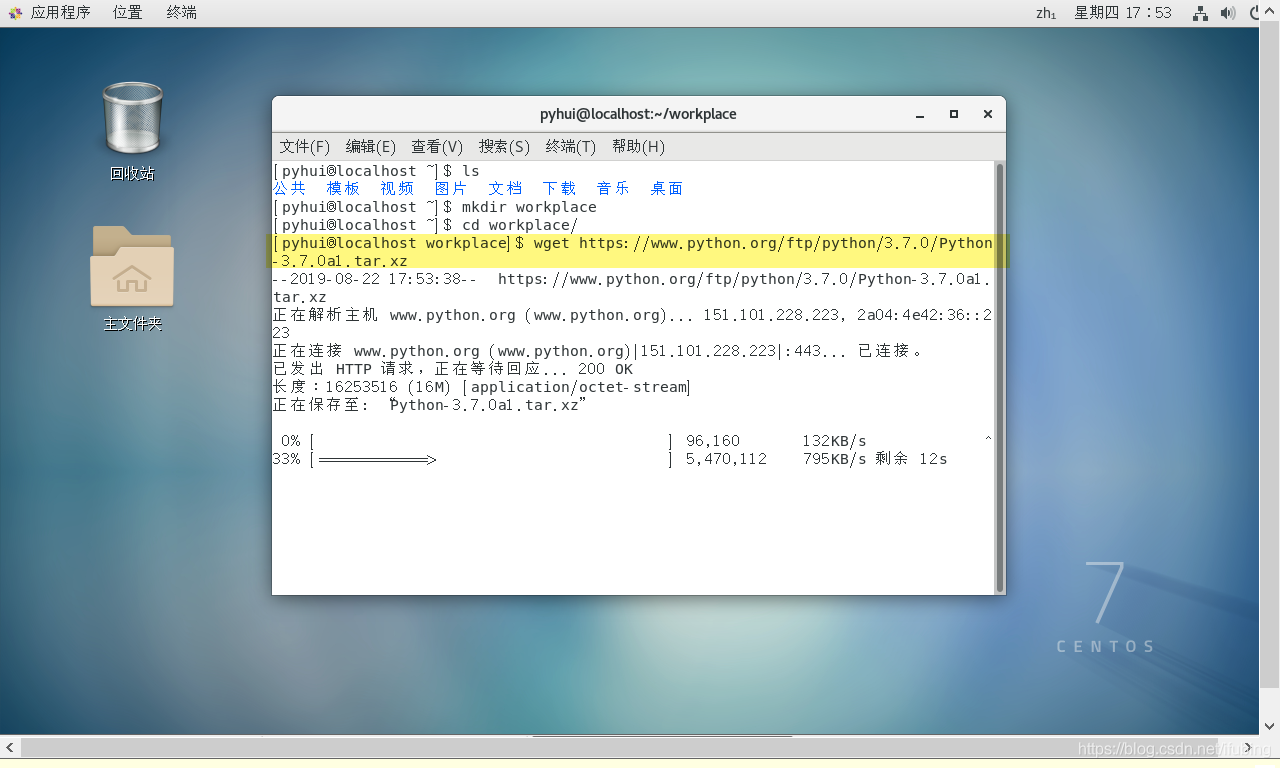
Task: Open the 文件(F) menu
Action: [304, 146]
